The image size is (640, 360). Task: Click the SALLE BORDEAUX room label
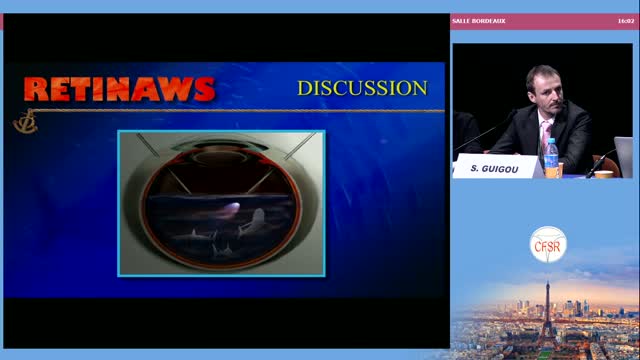(478, 21)
